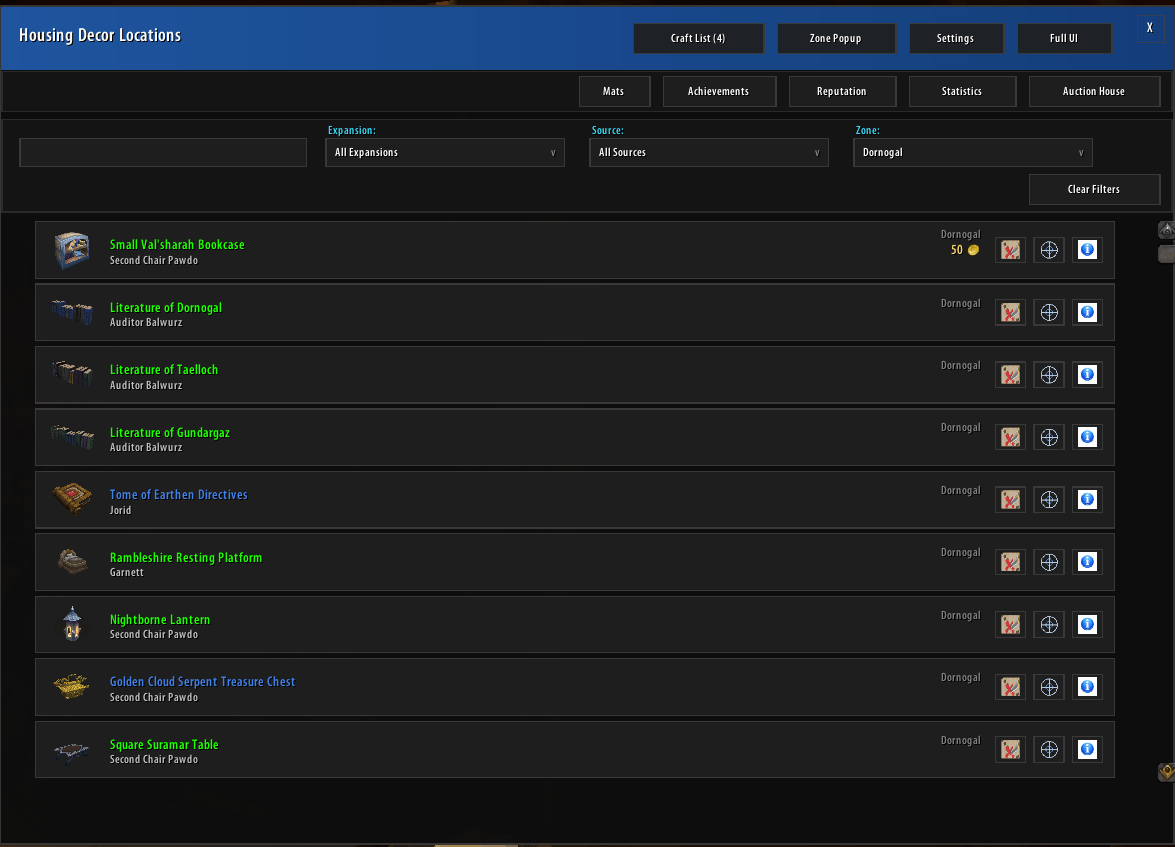This screenshot has width=1175, height=847.
Task: Open the Reputation tab
Action: (842, 91)
